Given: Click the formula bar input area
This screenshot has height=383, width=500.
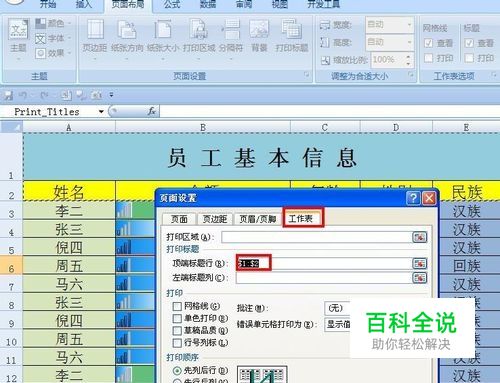Looking at the screenshot, I should [x=329, y=111].
